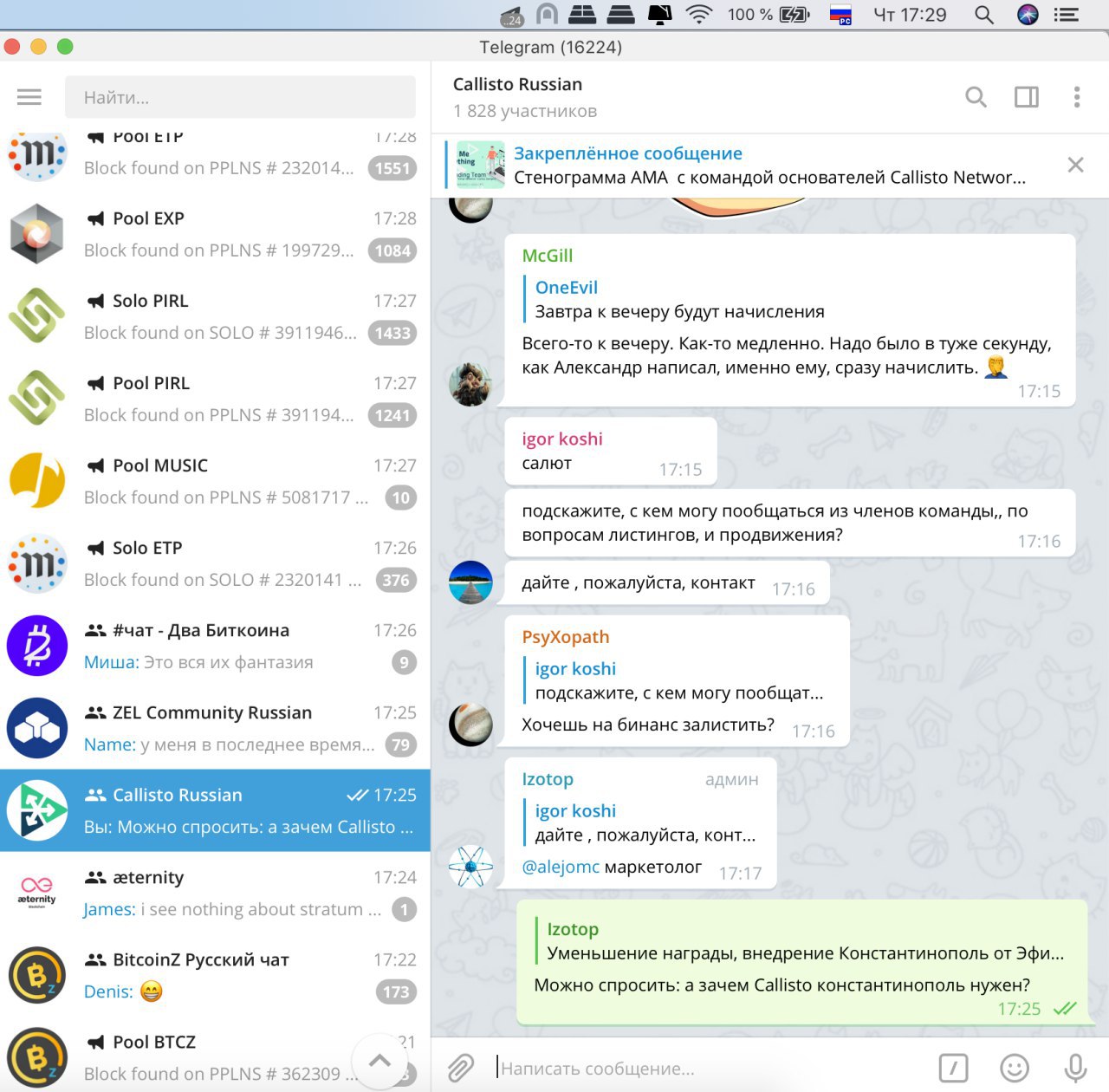Open the Pool EXP channel

coord(215,234)
